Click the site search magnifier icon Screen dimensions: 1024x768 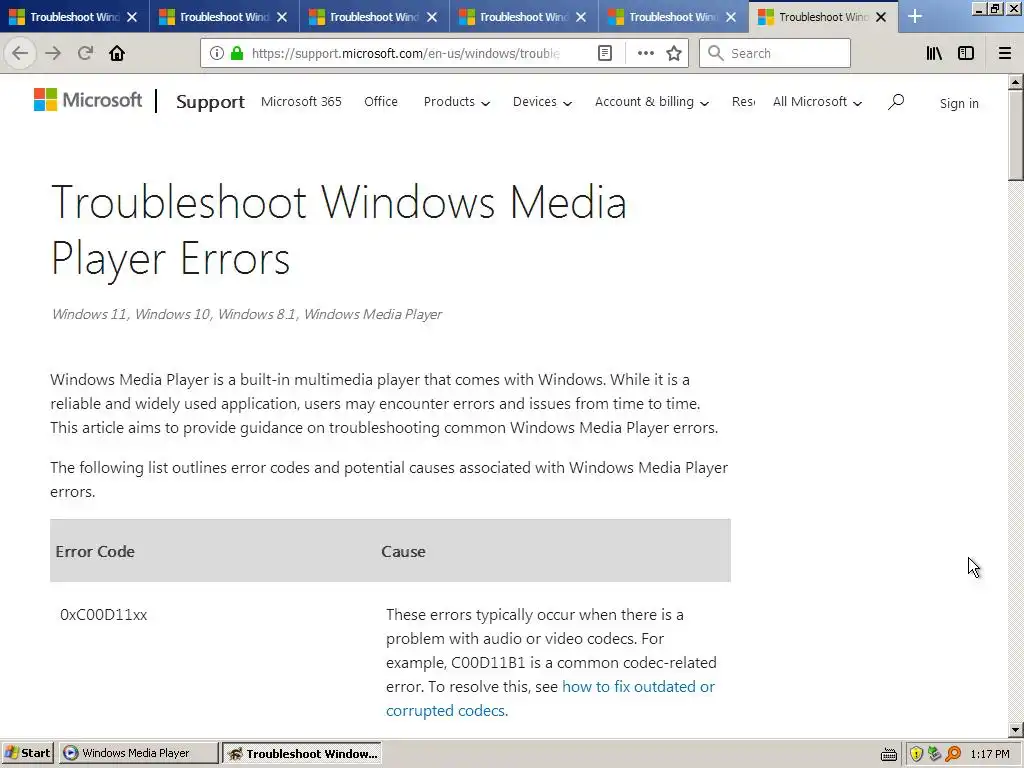pos(896,101)
